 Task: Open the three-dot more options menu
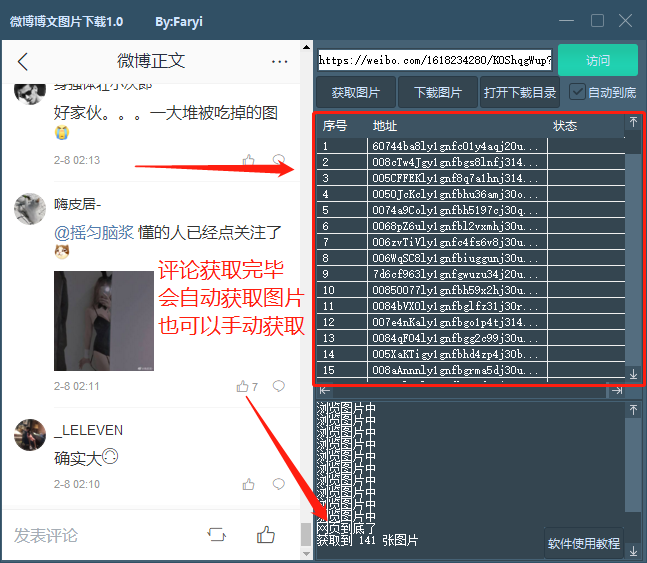coord(279,62)
